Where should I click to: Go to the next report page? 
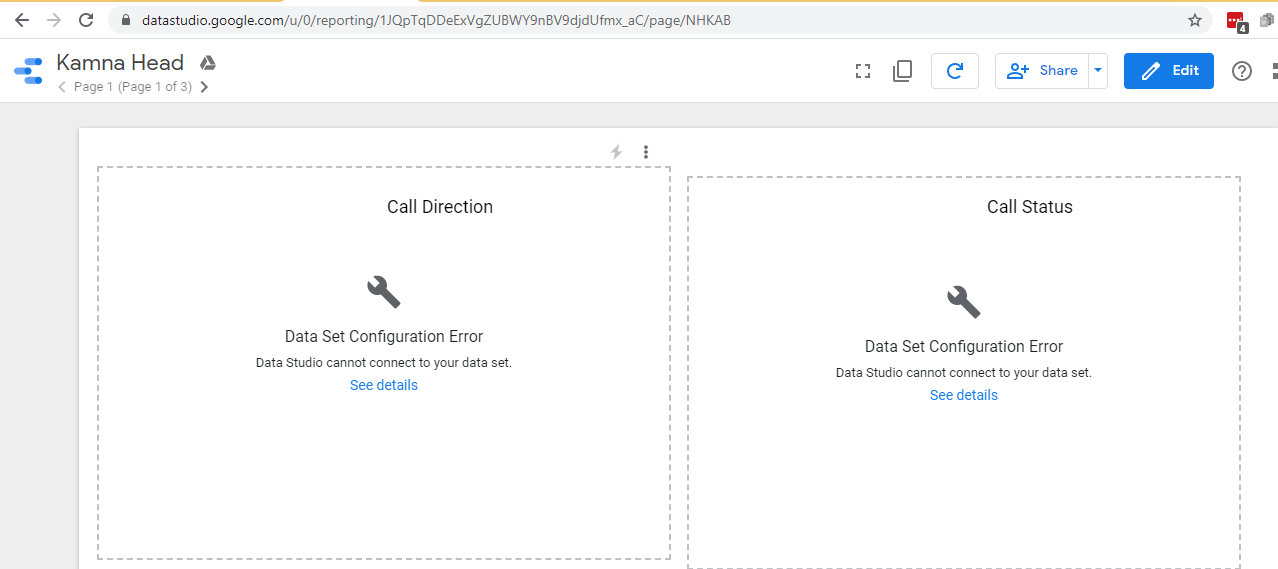(x=205, y=87)
